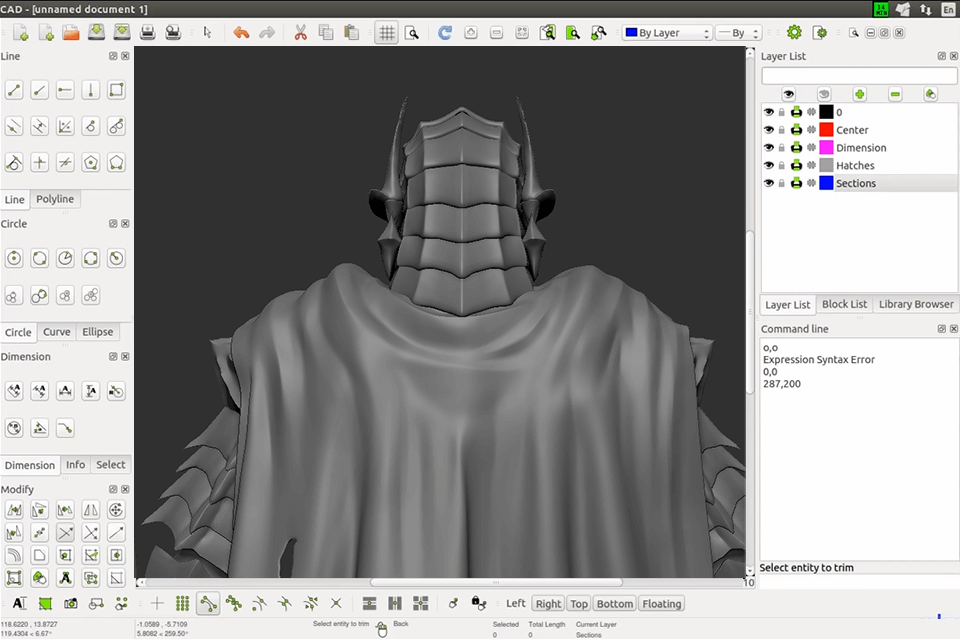Viewport: 960px width, 640px height.
Task: Open the By Layer color dropdown
Action: click(x=667, y=32)
